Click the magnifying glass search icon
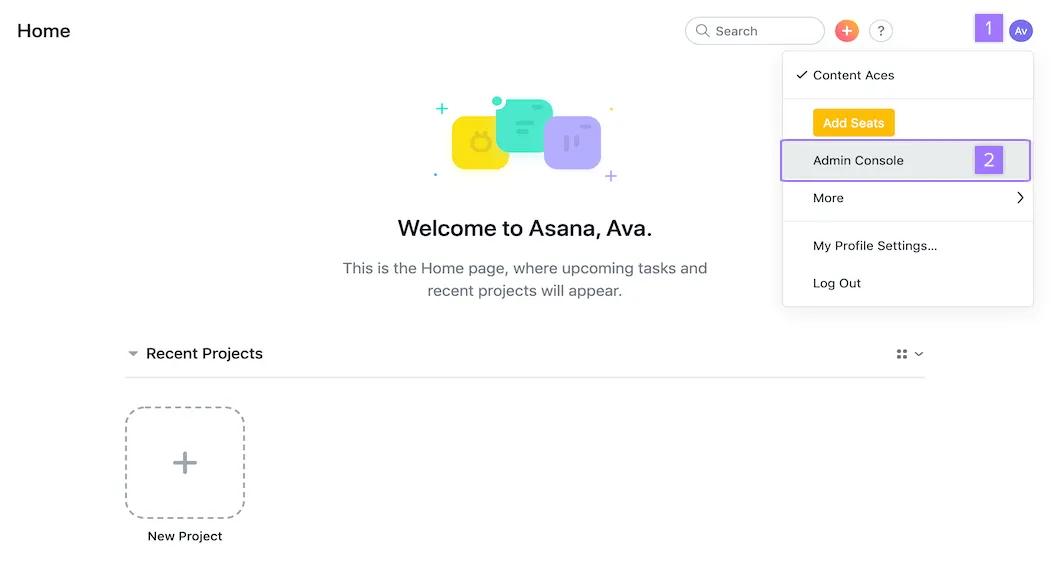 pos(703,31)
